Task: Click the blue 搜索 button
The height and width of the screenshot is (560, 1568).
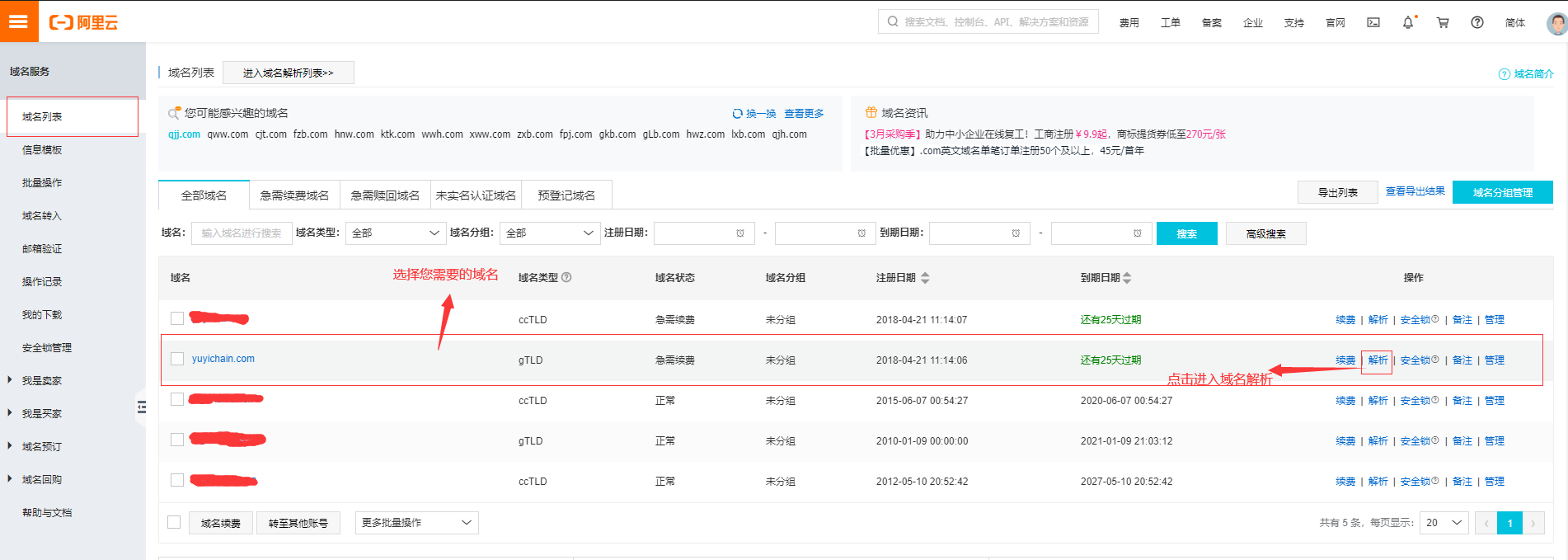Action: 1186,233
